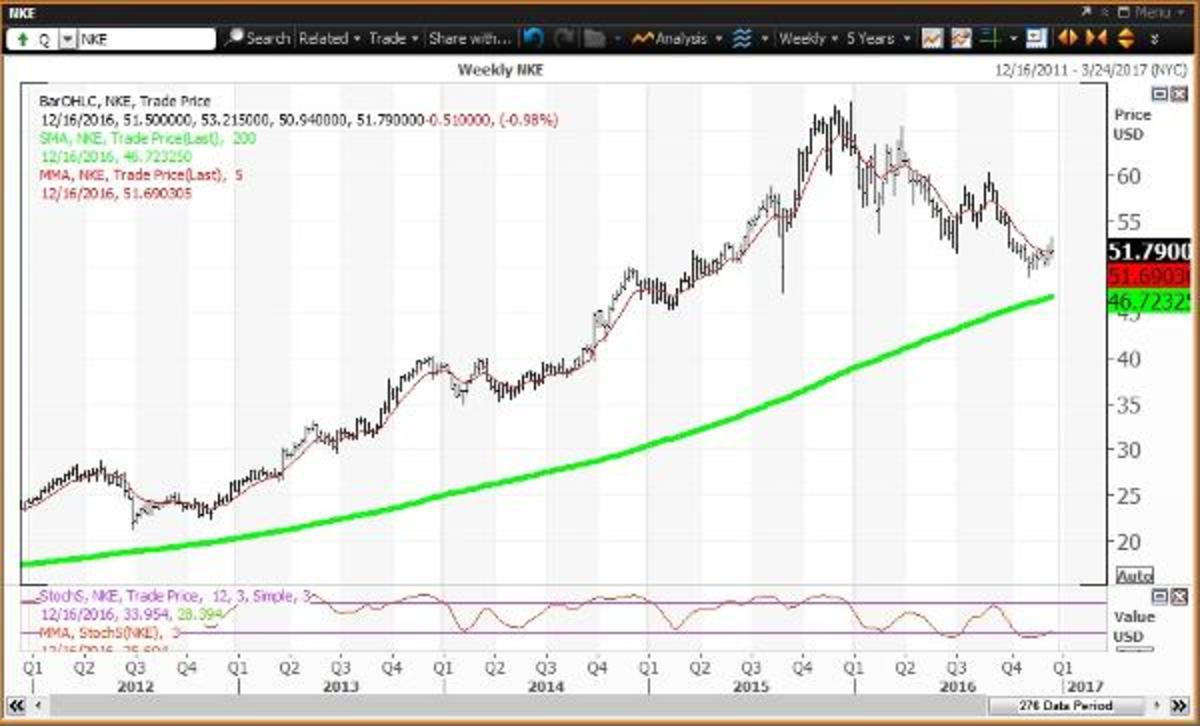Click the Value USD axis heading
Image resolution: width=1200 pixels, height=726 pixels.
point(1134,626)
